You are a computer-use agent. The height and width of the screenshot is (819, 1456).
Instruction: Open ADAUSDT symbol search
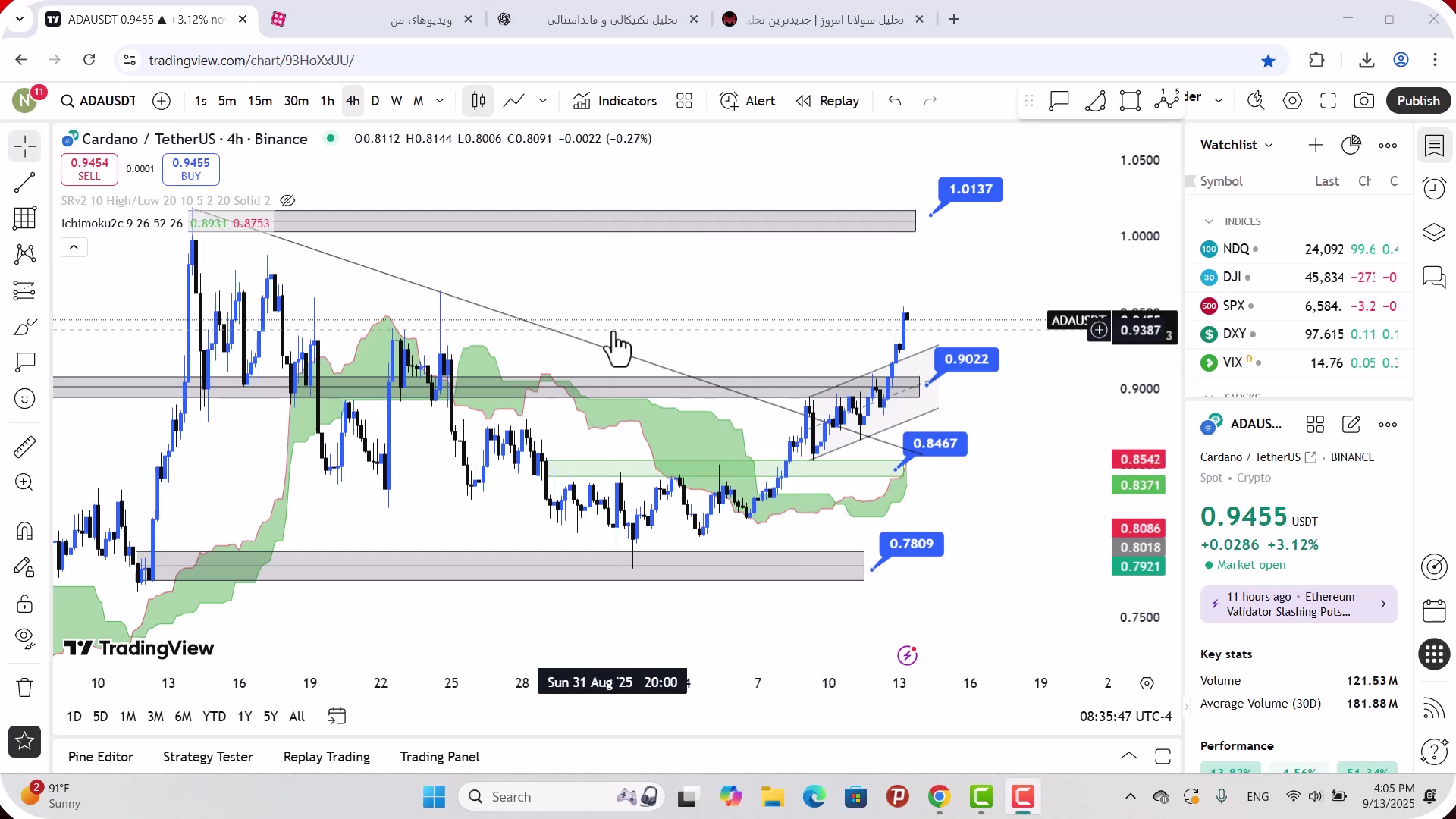click(x=99, y=101)
